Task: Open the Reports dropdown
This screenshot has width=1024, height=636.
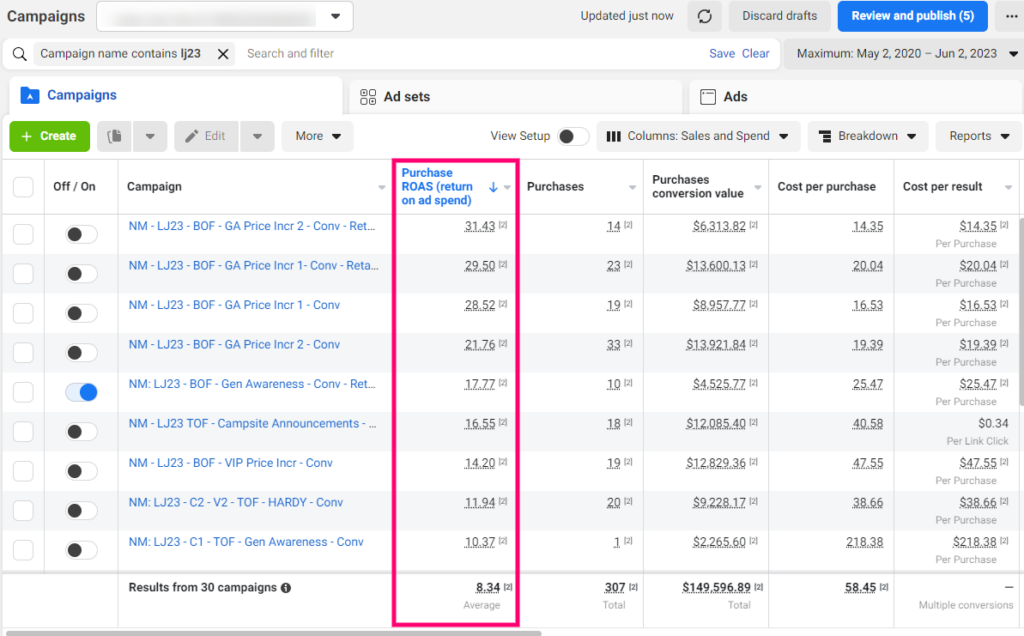Action: (x=979, y=136)
